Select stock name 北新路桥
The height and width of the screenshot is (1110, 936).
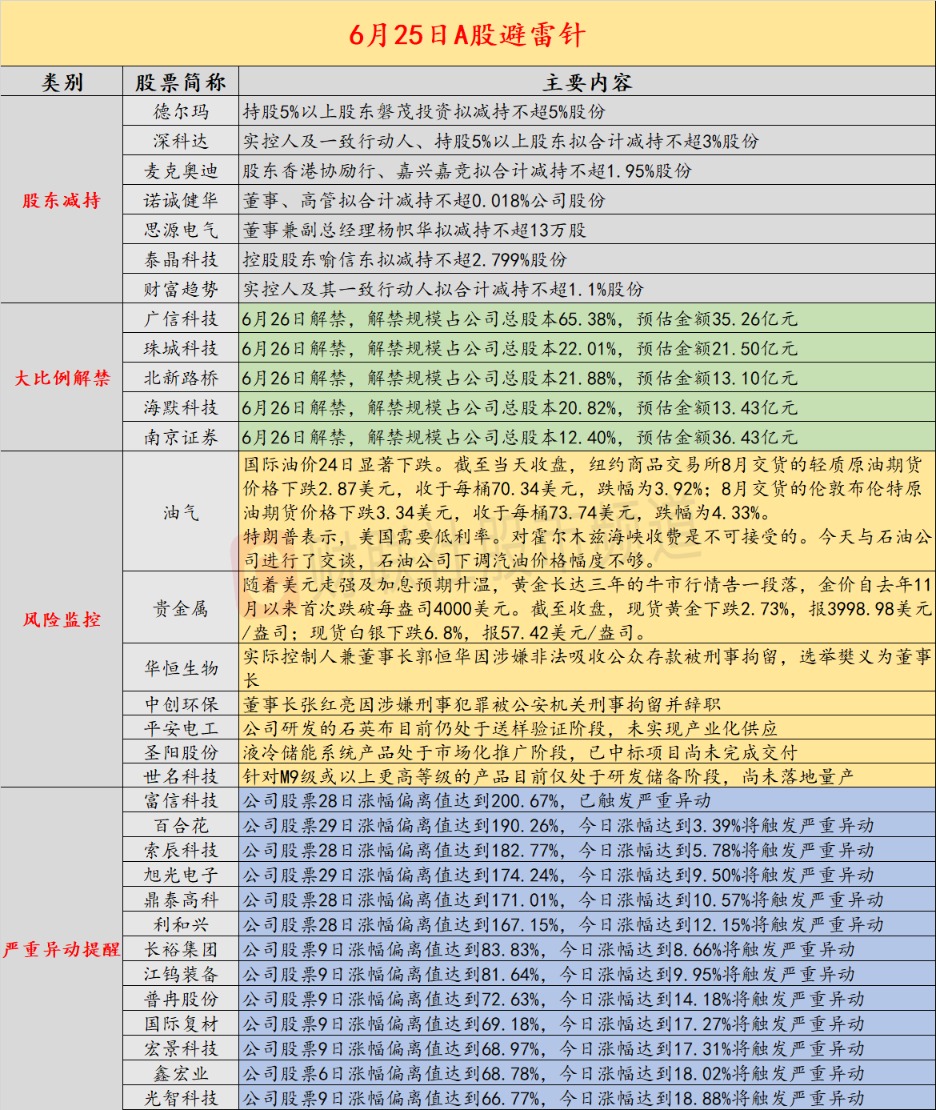tap(181, 378)
